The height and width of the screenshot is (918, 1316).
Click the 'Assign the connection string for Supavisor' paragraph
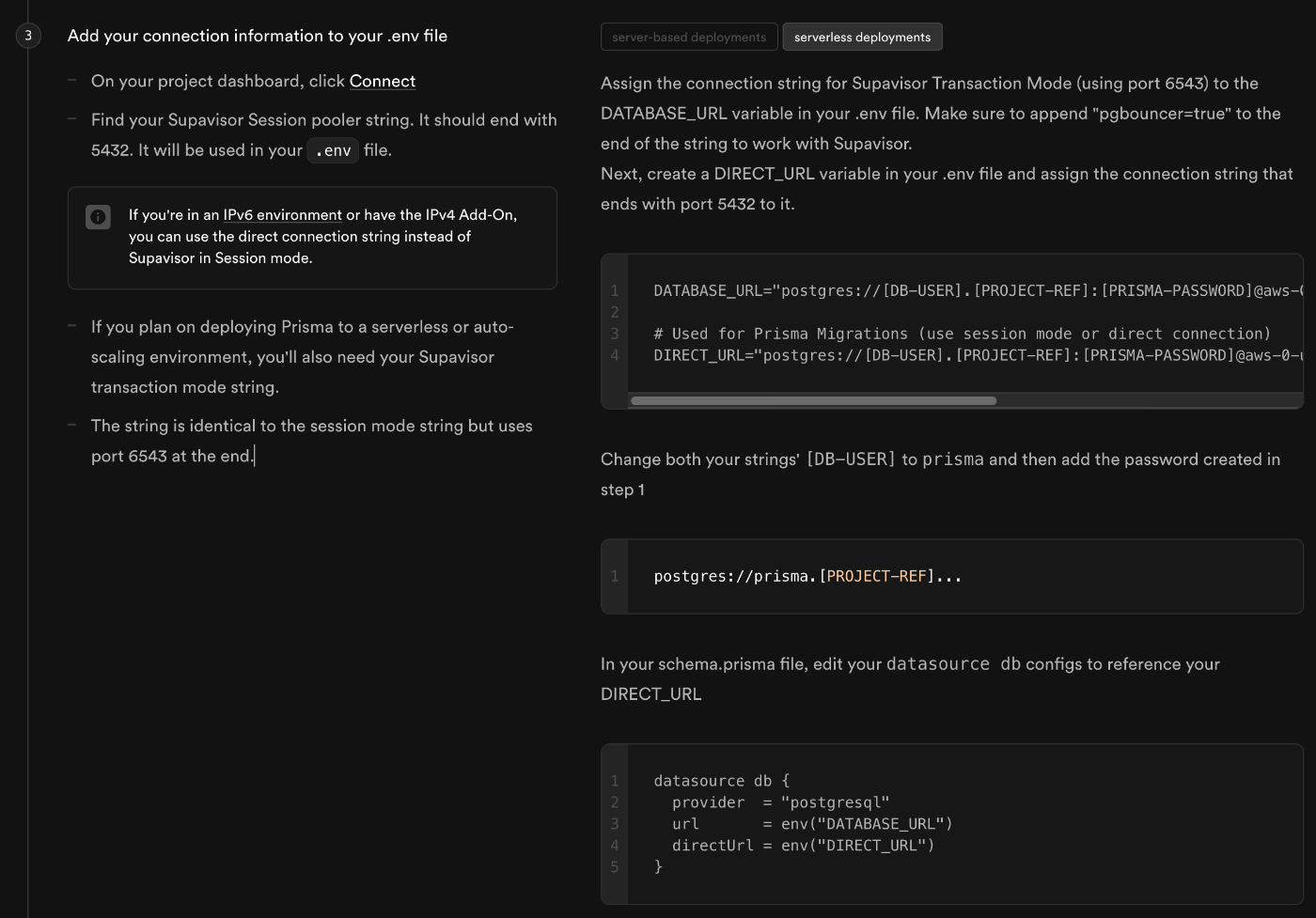[x=941, y=113]
